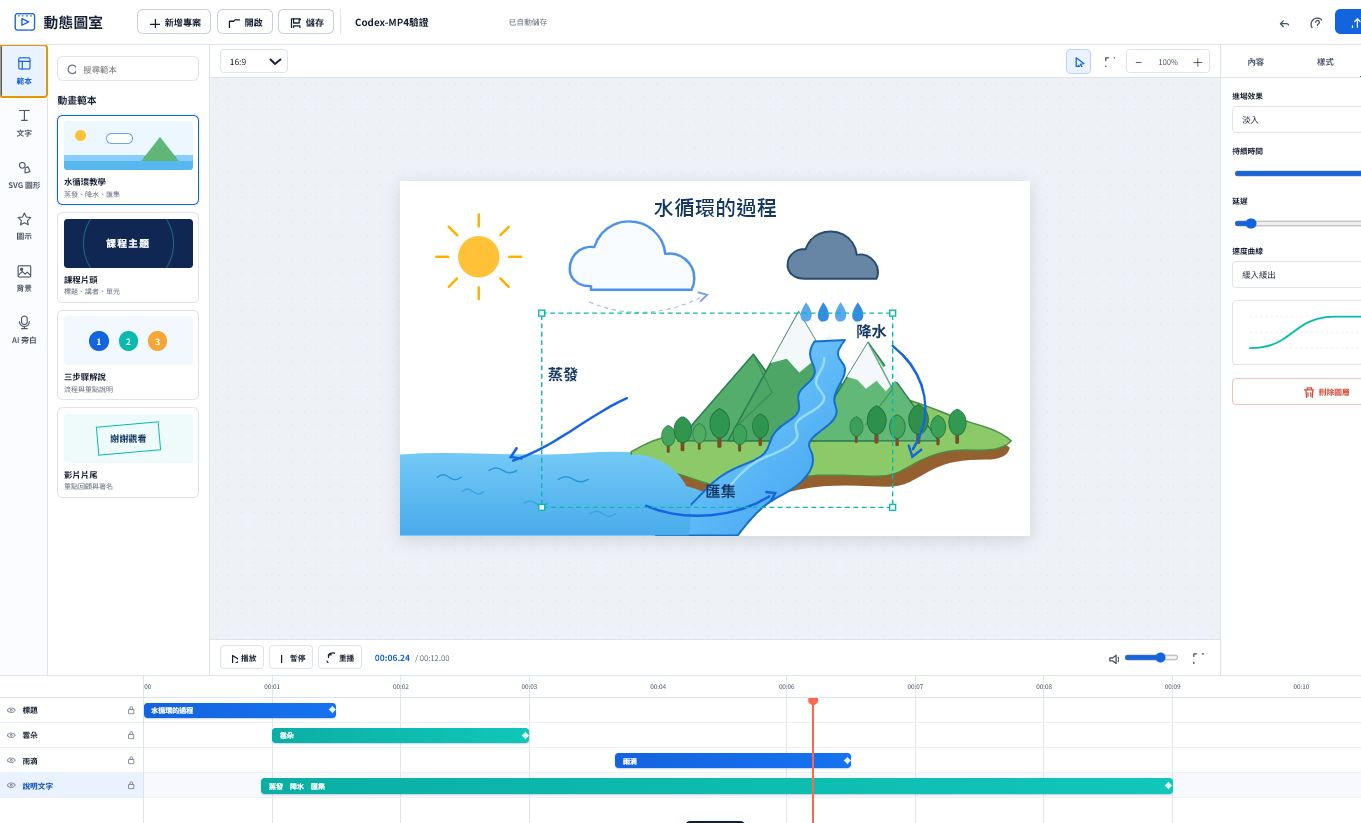Screen dimensions: 1361x823
Task: Zoom out with the minus icon
Action: pos(1139,62)
